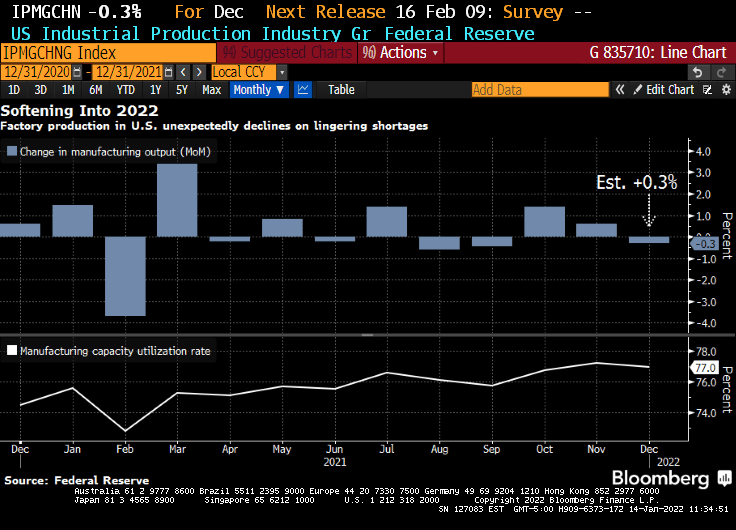Select the 1Y time range

pyautogui.click(x=155, y=90)
